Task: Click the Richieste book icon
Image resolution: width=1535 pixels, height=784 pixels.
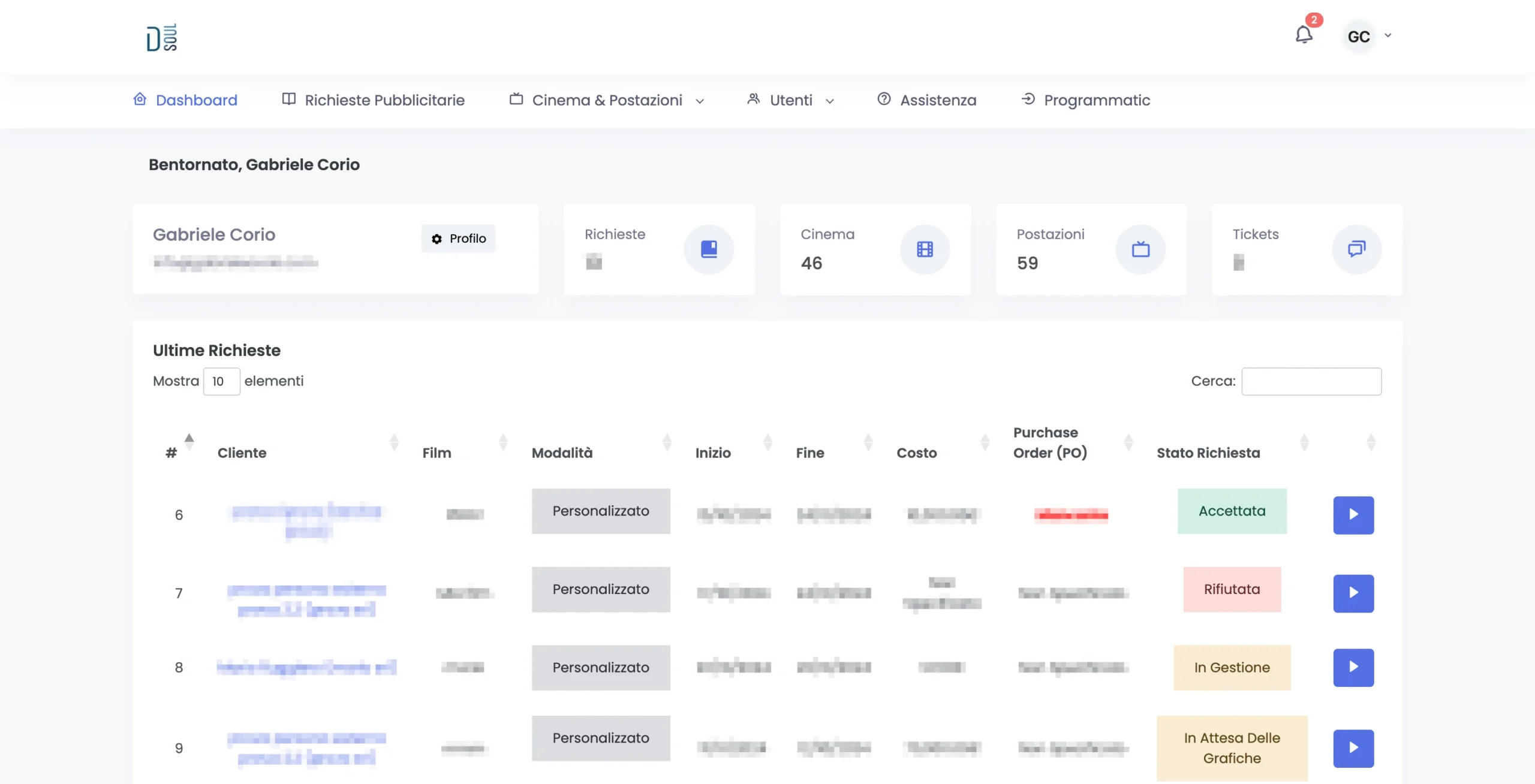Action: point(709,249)
